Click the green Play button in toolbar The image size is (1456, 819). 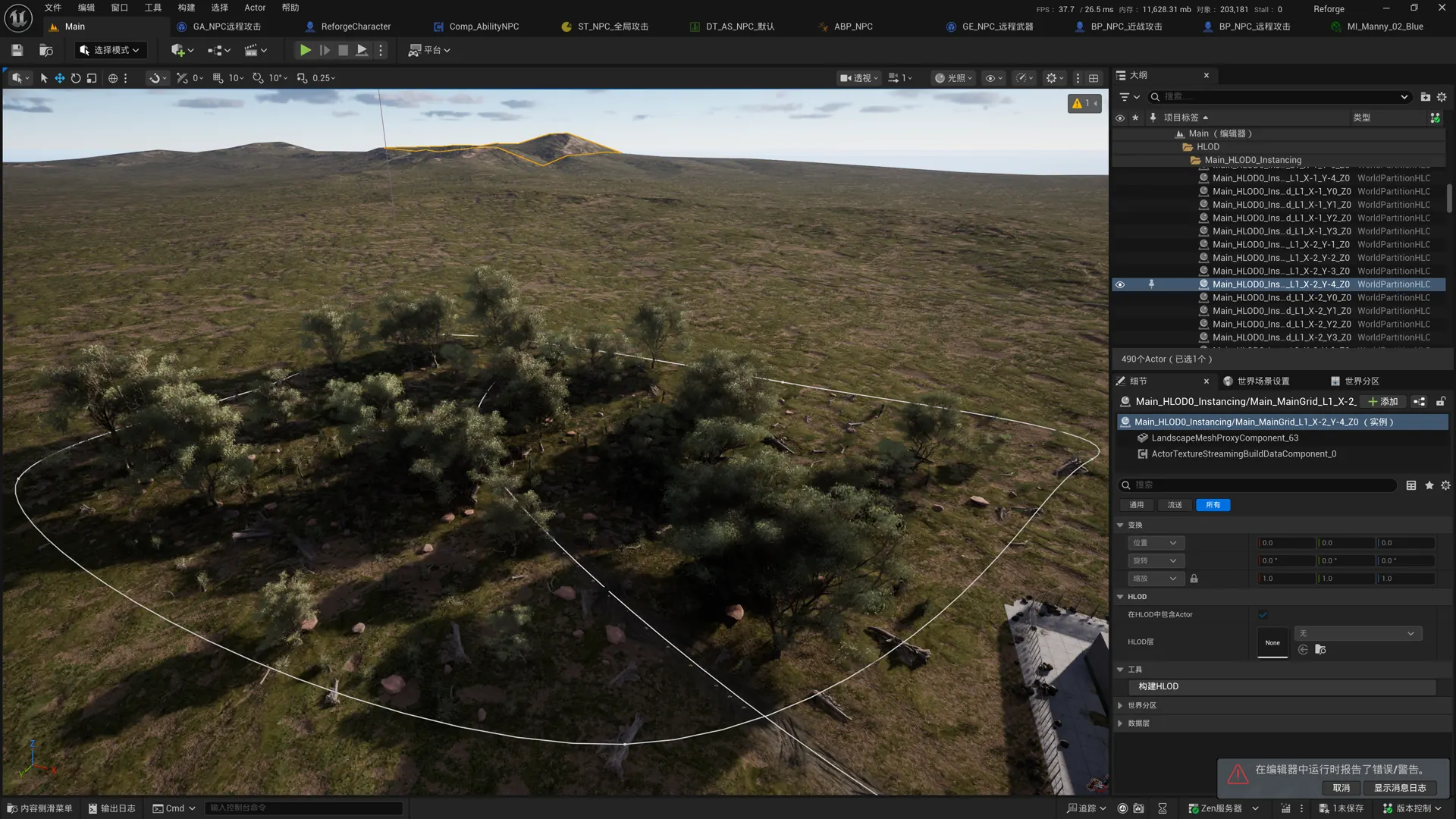(305, 50)
